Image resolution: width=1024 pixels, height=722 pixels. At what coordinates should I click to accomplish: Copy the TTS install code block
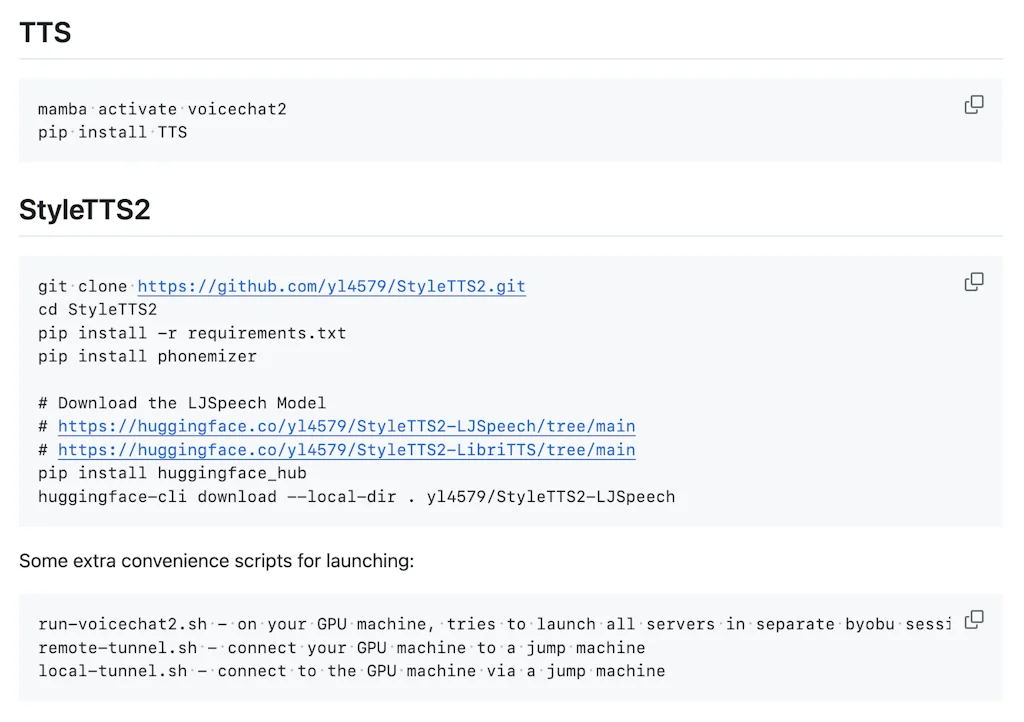(x=973, y=105)
